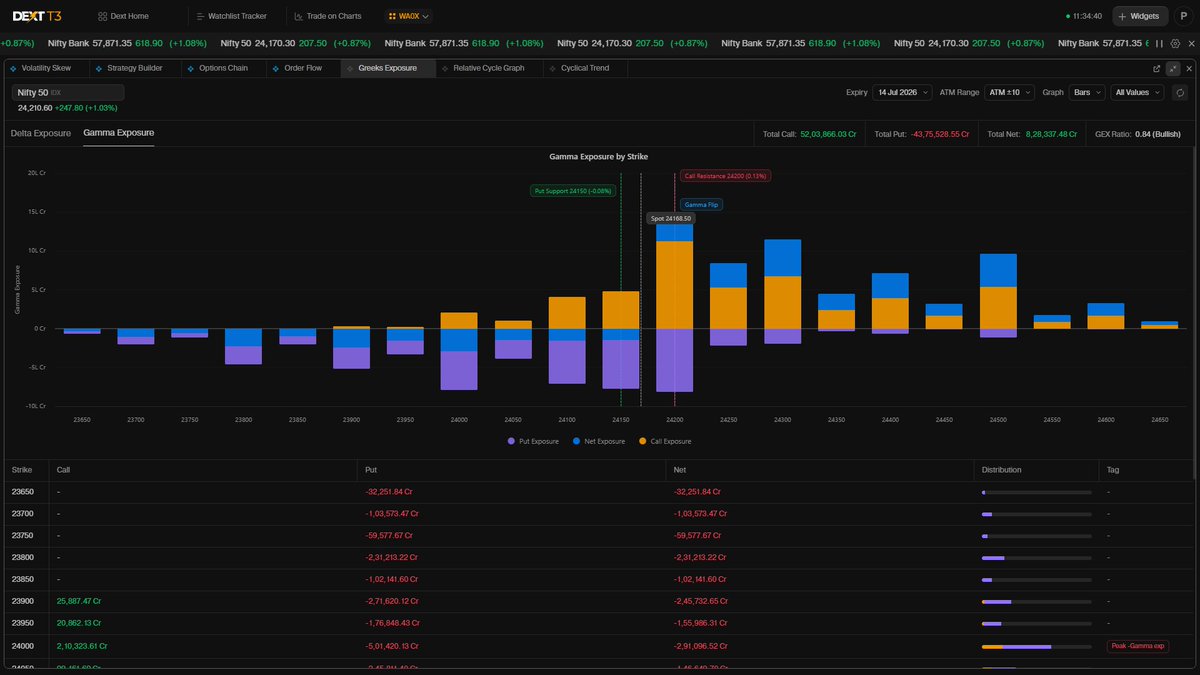Click the Put Support 24150 chart label

tap(573, 190)
